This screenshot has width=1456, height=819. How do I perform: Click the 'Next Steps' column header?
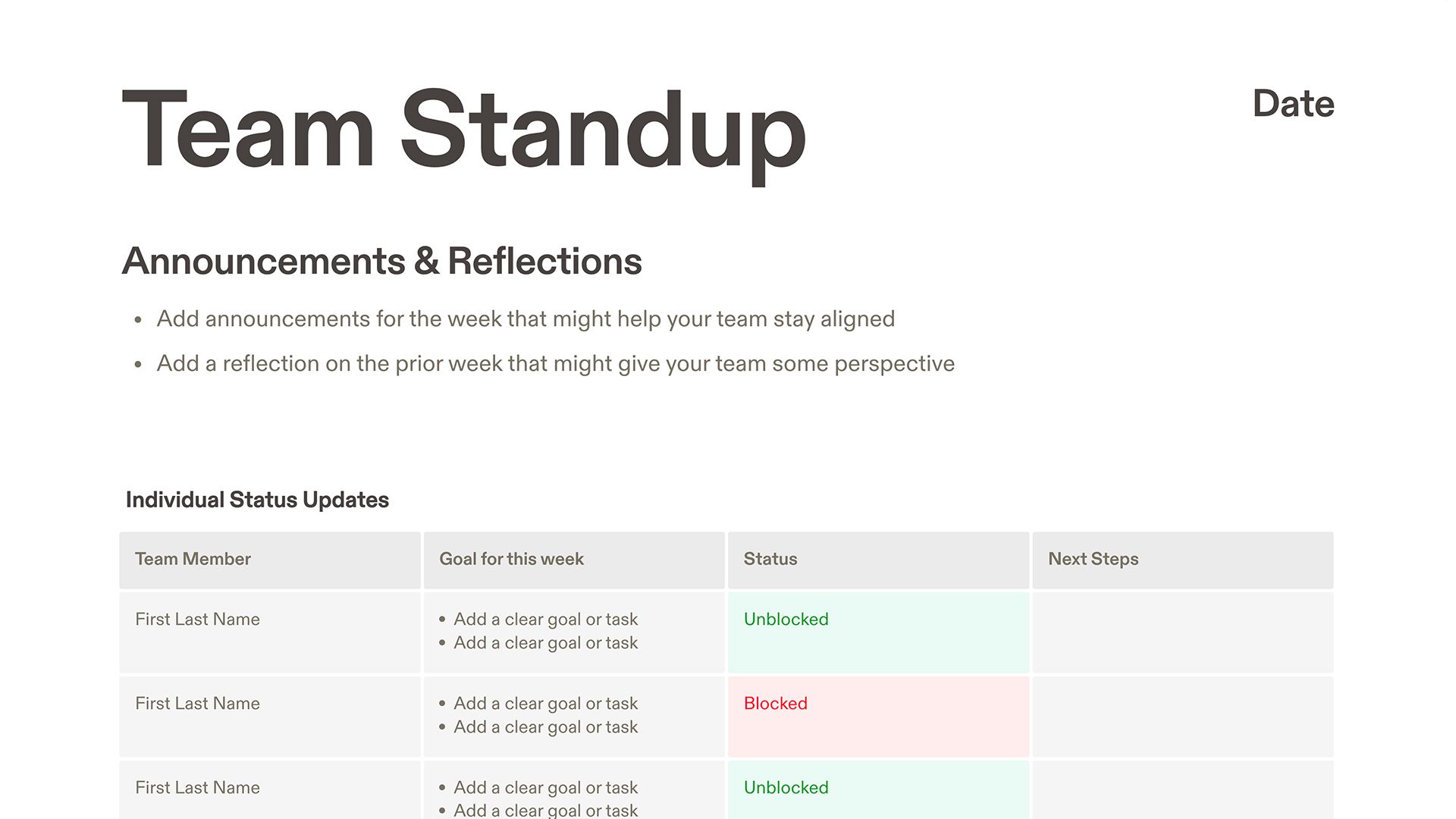pos(1094,558)
